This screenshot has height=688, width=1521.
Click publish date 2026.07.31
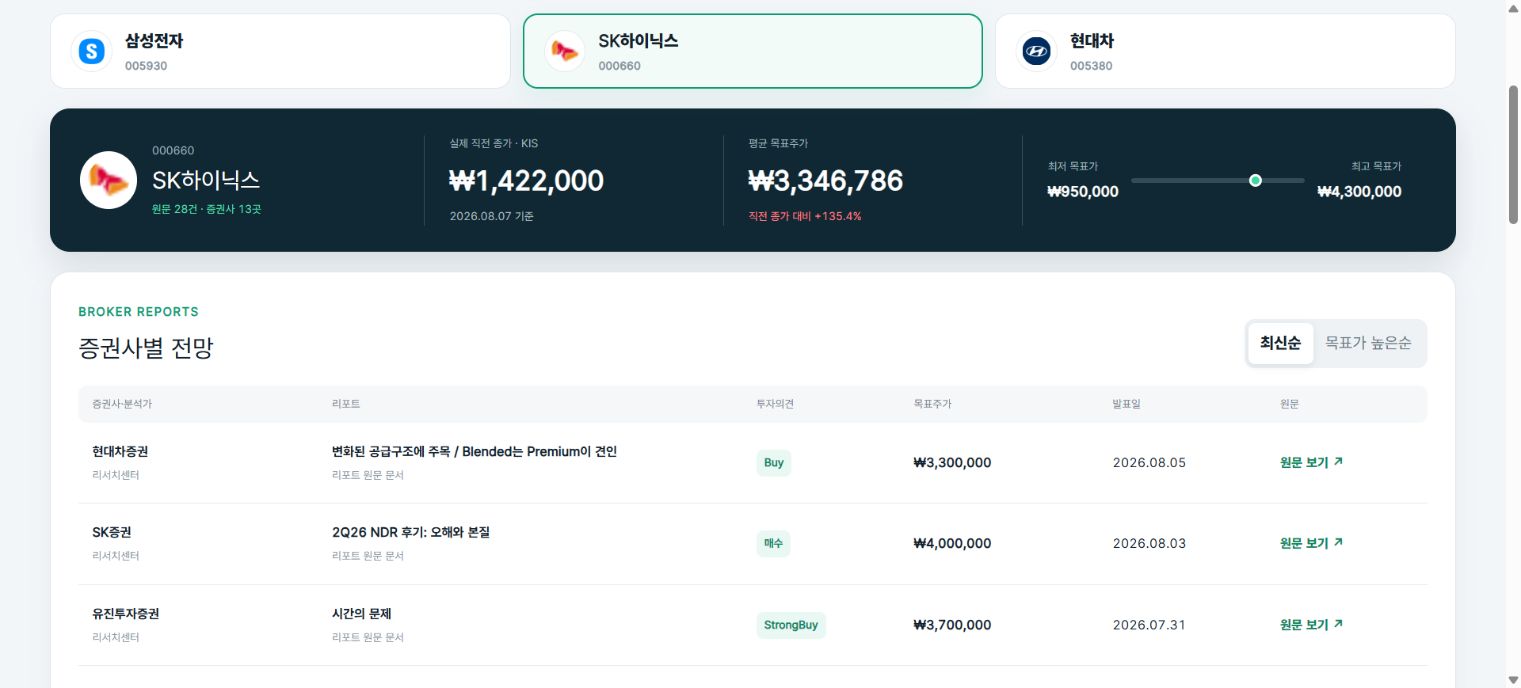click(1149, 624)
